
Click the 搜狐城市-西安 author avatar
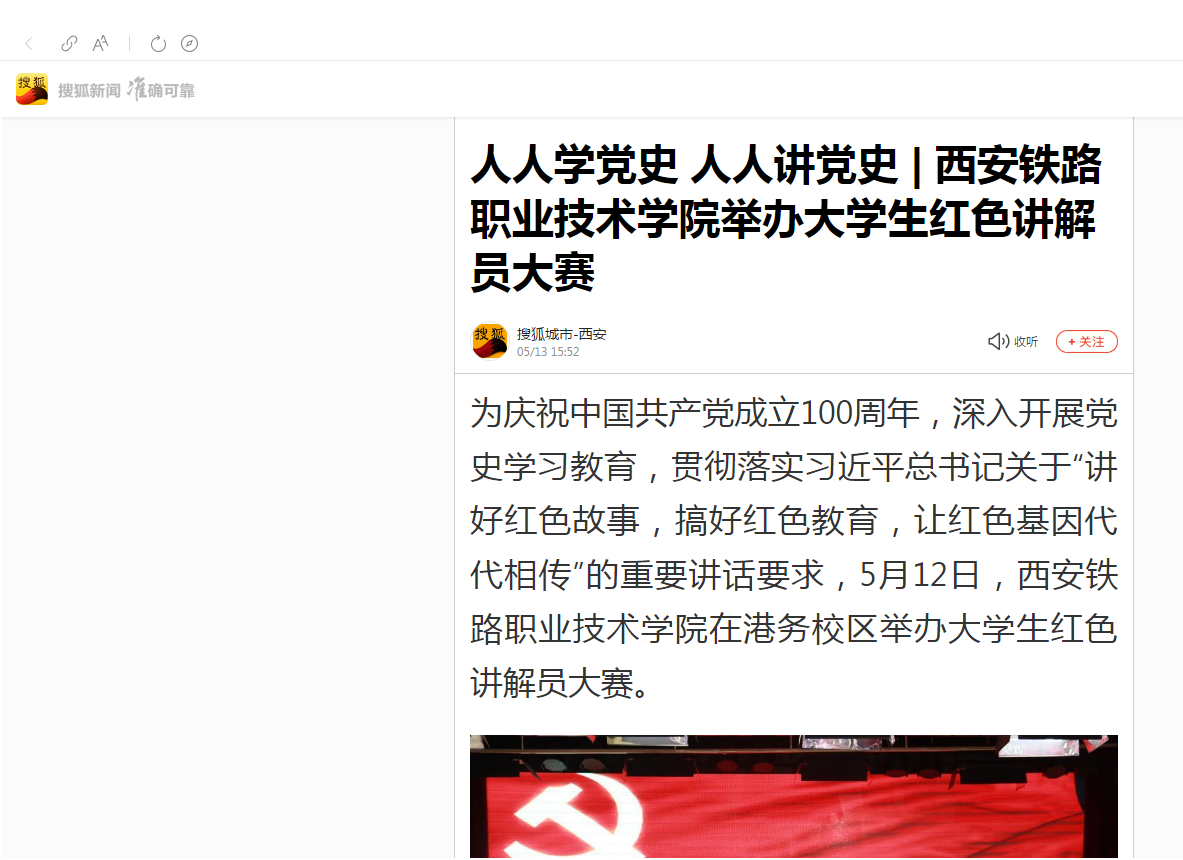(490, 342)
